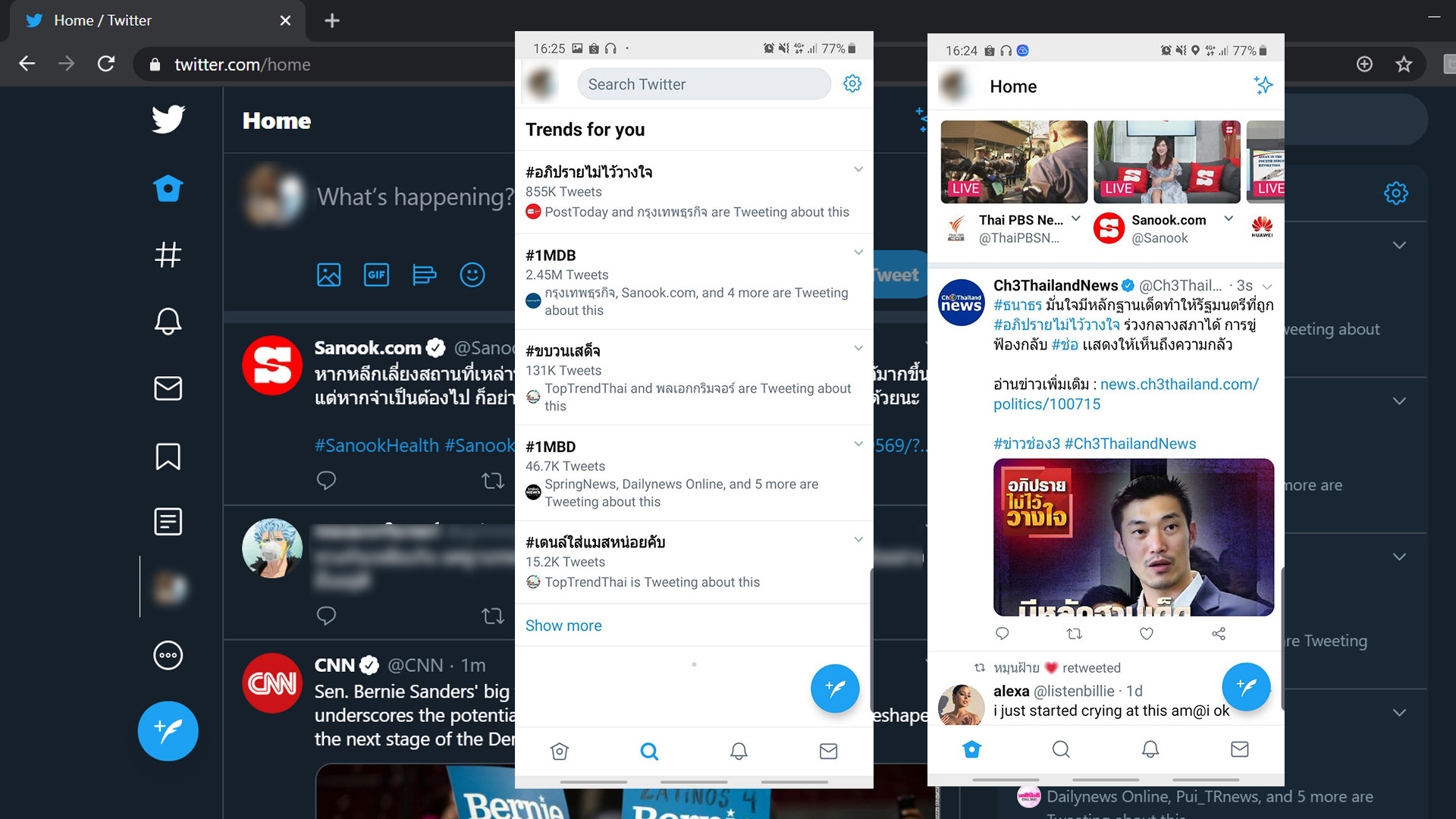Add a GIF to the tweet
This screenshot has width=1456, height=819.
point(376,275)
